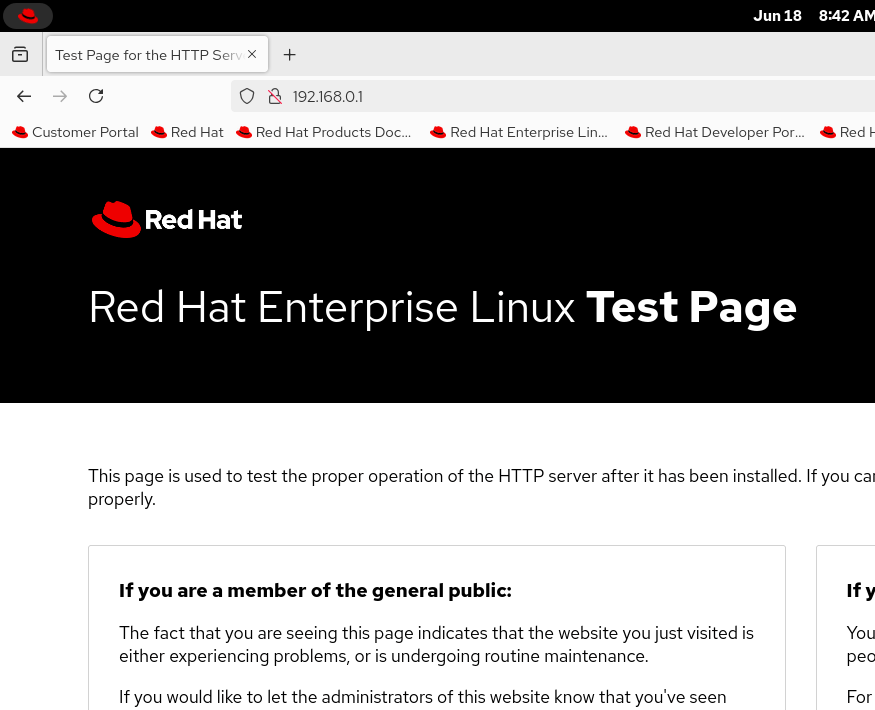Screen dimensions: 875x710
Task: Open the Red Hat activities menu in top bar
Action: (x=28, y=16)
